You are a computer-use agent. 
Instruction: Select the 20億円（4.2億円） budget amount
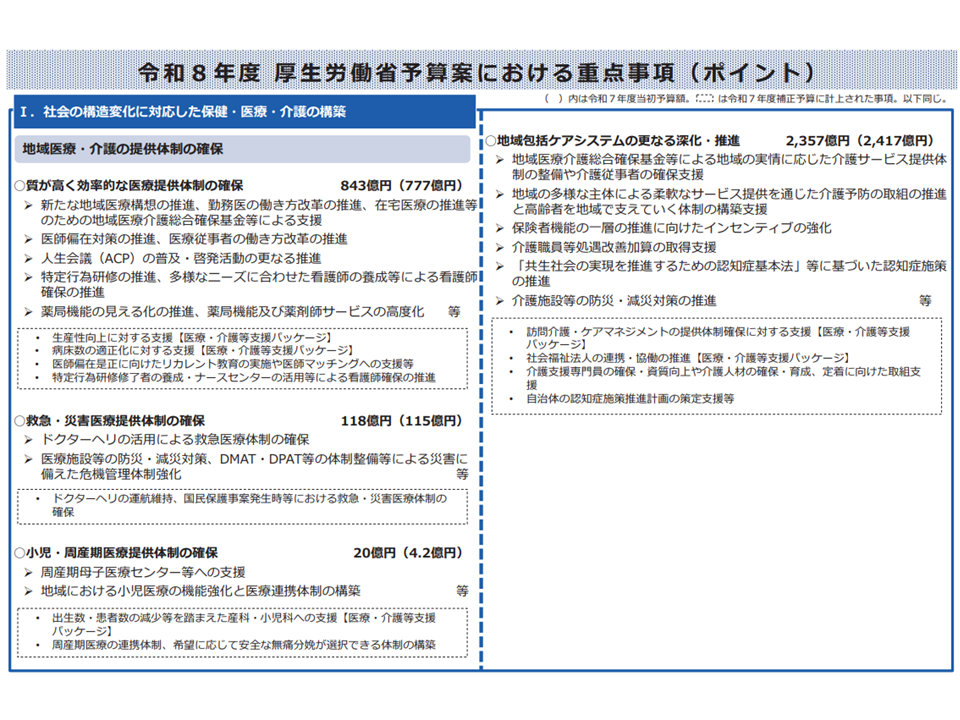click(407, 552)
